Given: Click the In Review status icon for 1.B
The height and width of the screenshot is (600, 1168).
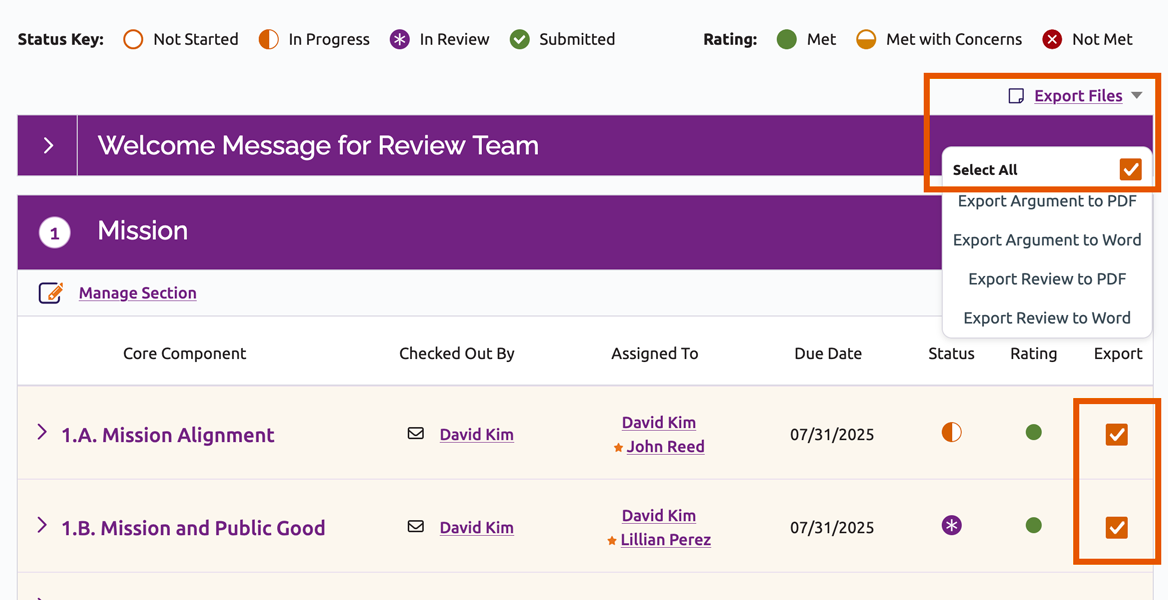Looking at the screenshot, I should pos(951,526).
